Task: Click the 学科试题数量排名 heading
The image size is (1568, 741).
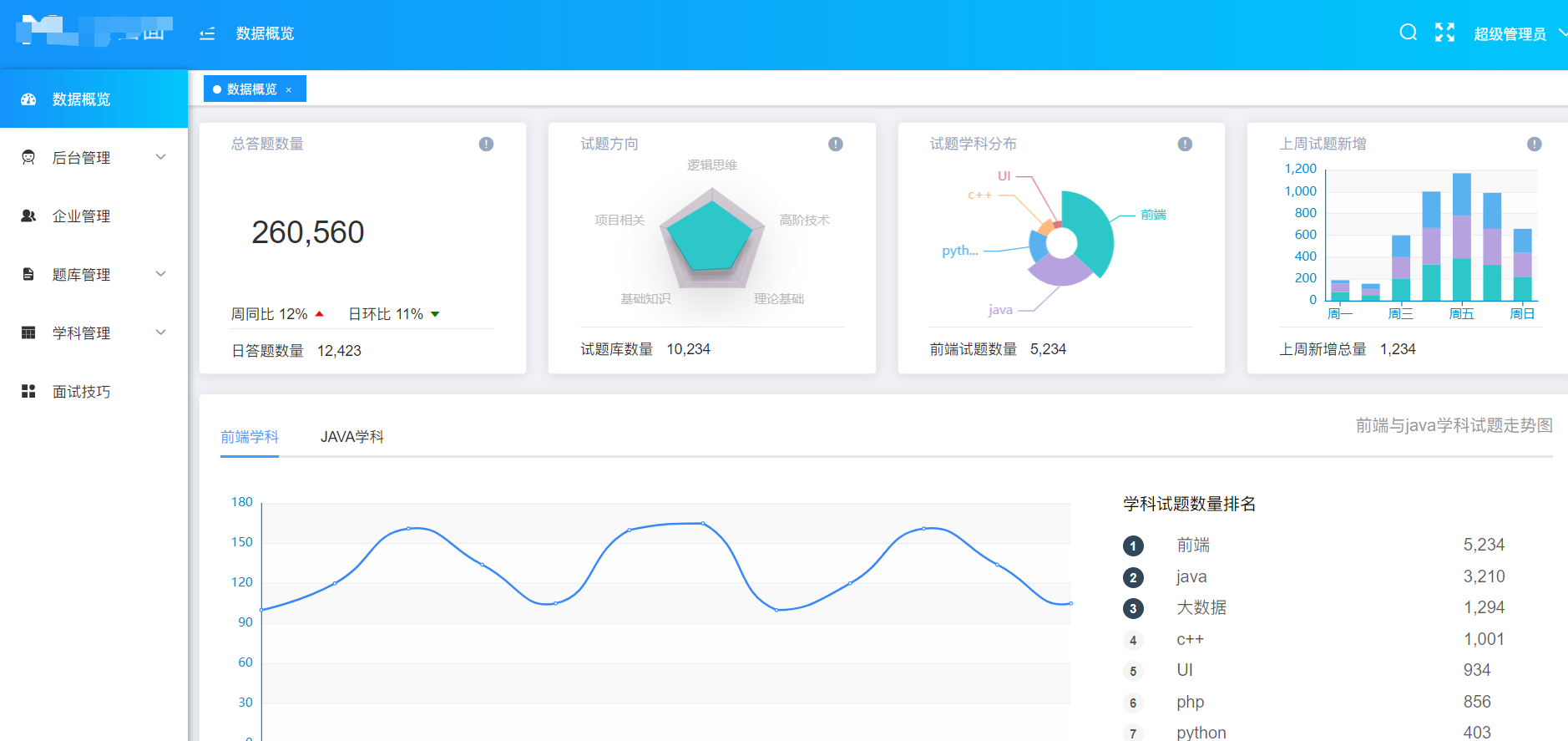Action: [x=1189, y=504]
